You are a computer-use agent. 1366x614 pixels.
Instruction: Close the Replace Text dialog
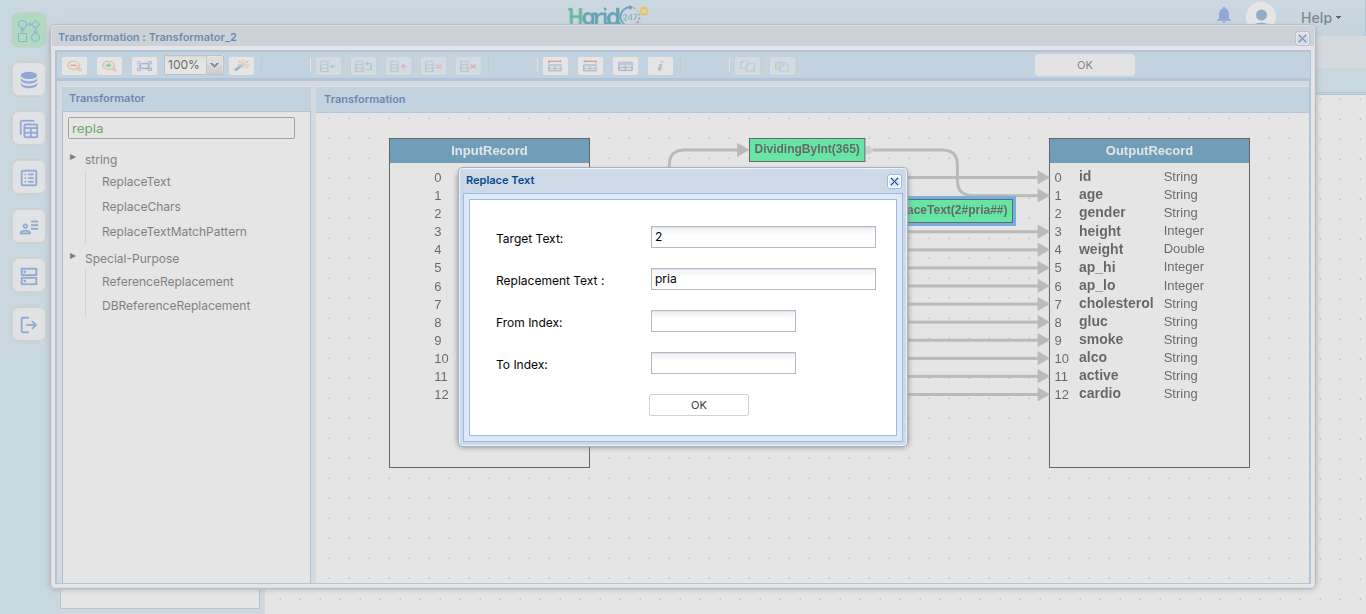point(894,181)
